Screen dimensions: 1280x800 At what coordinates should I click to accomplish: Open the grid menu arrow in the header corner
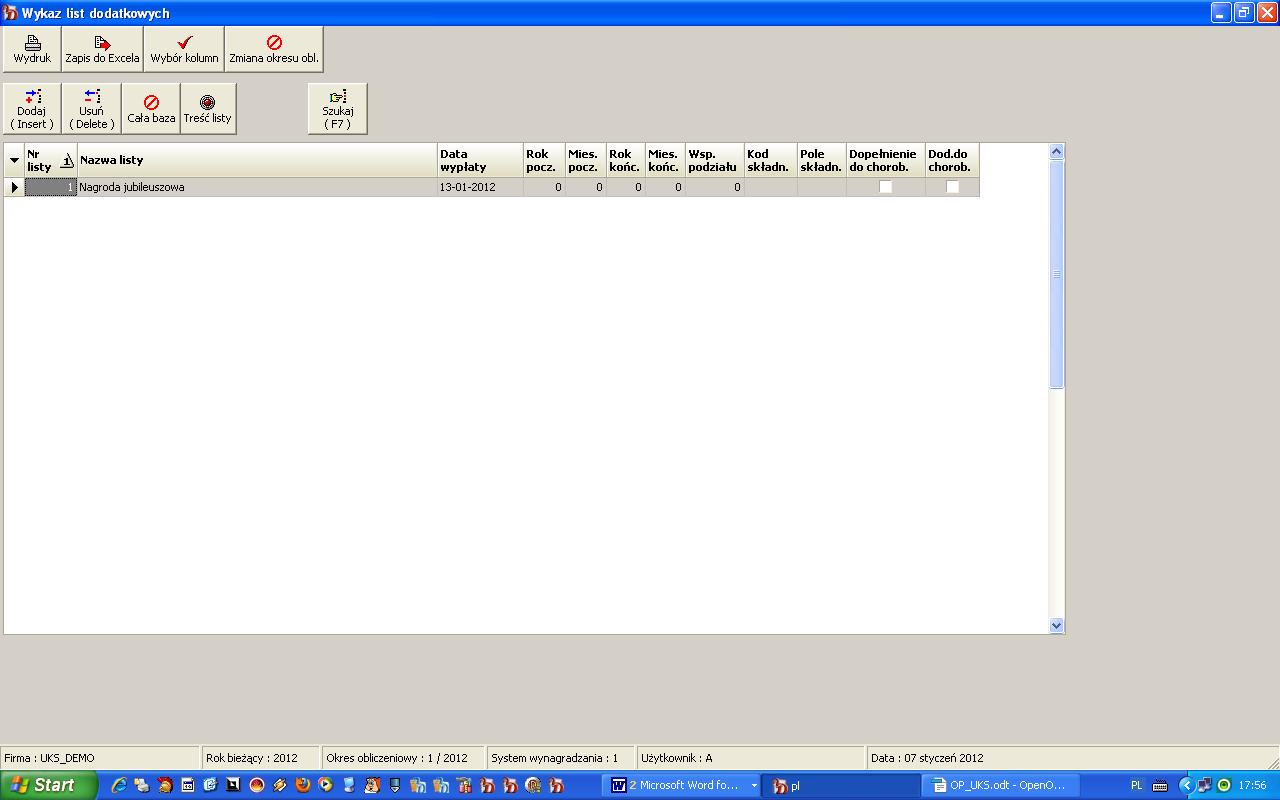(x=14, y=160)
